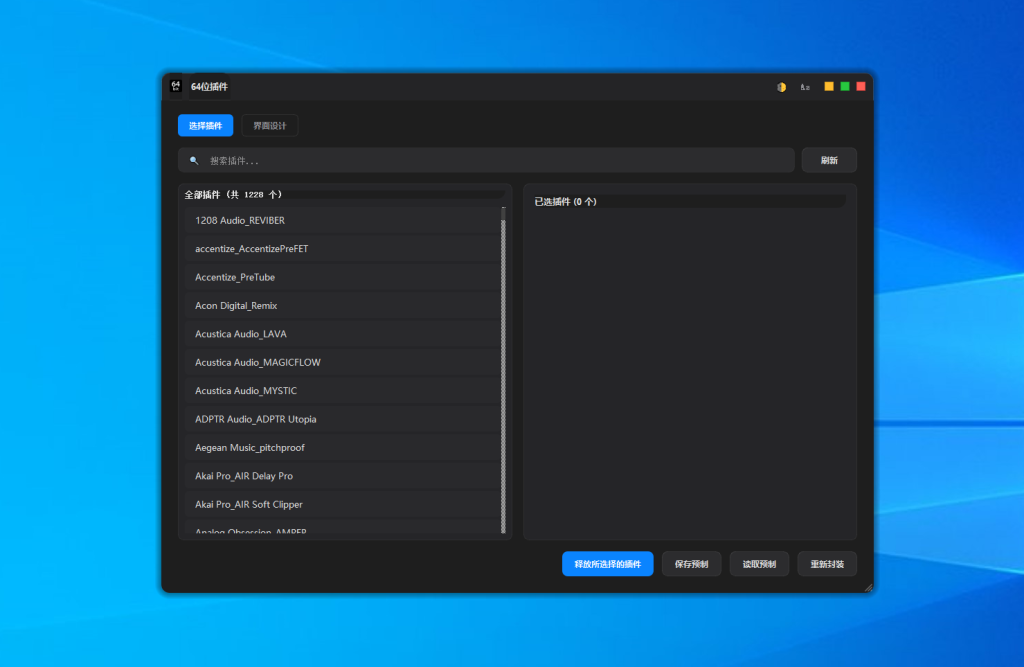Screen dimensions: 1024x667
Task: Click the plugin list vertical scrollbar
Action: point(503,370)
